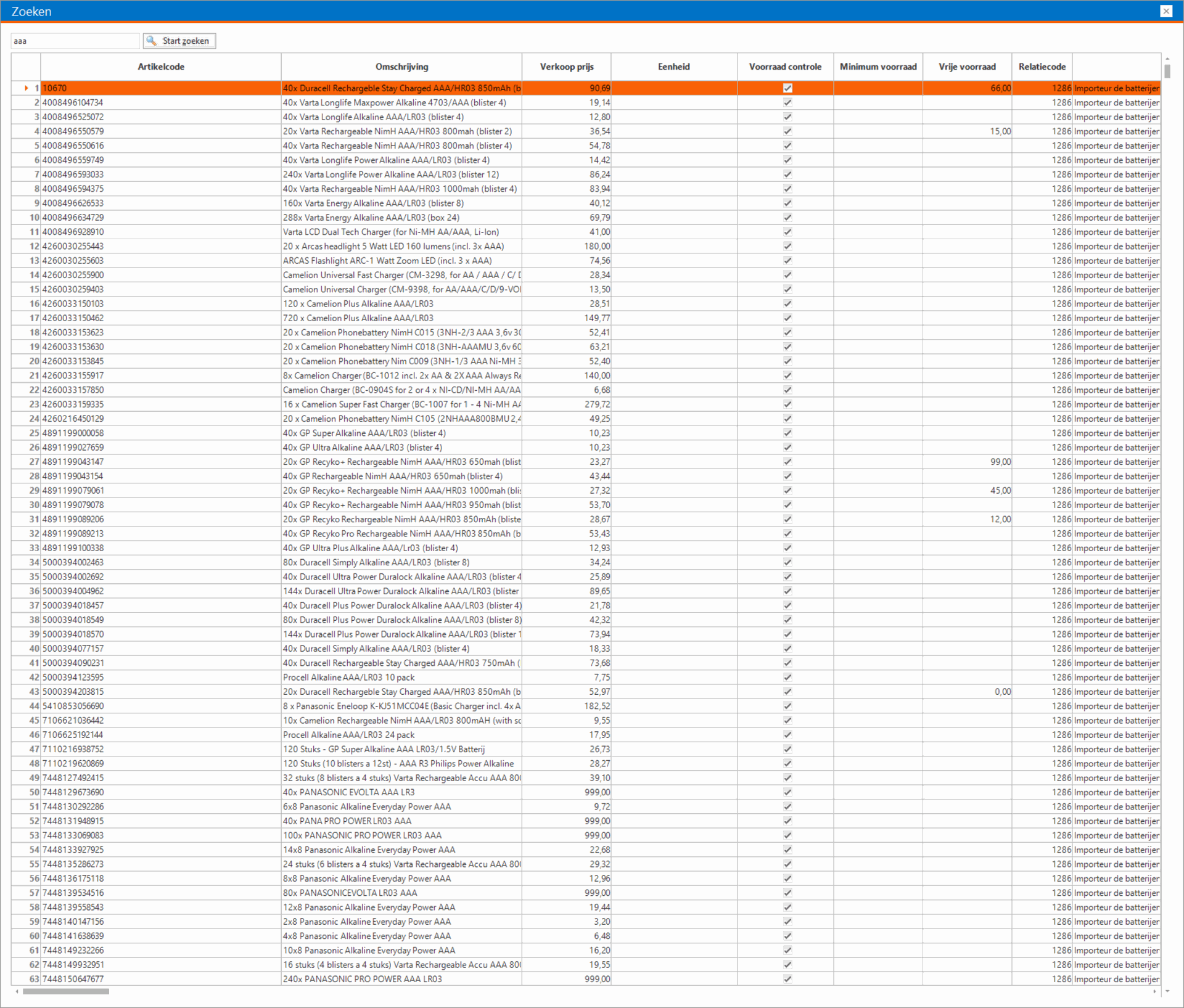1184x1008 pixels.
Task: Close the Zoeken window
Action: pos(1166,11)
